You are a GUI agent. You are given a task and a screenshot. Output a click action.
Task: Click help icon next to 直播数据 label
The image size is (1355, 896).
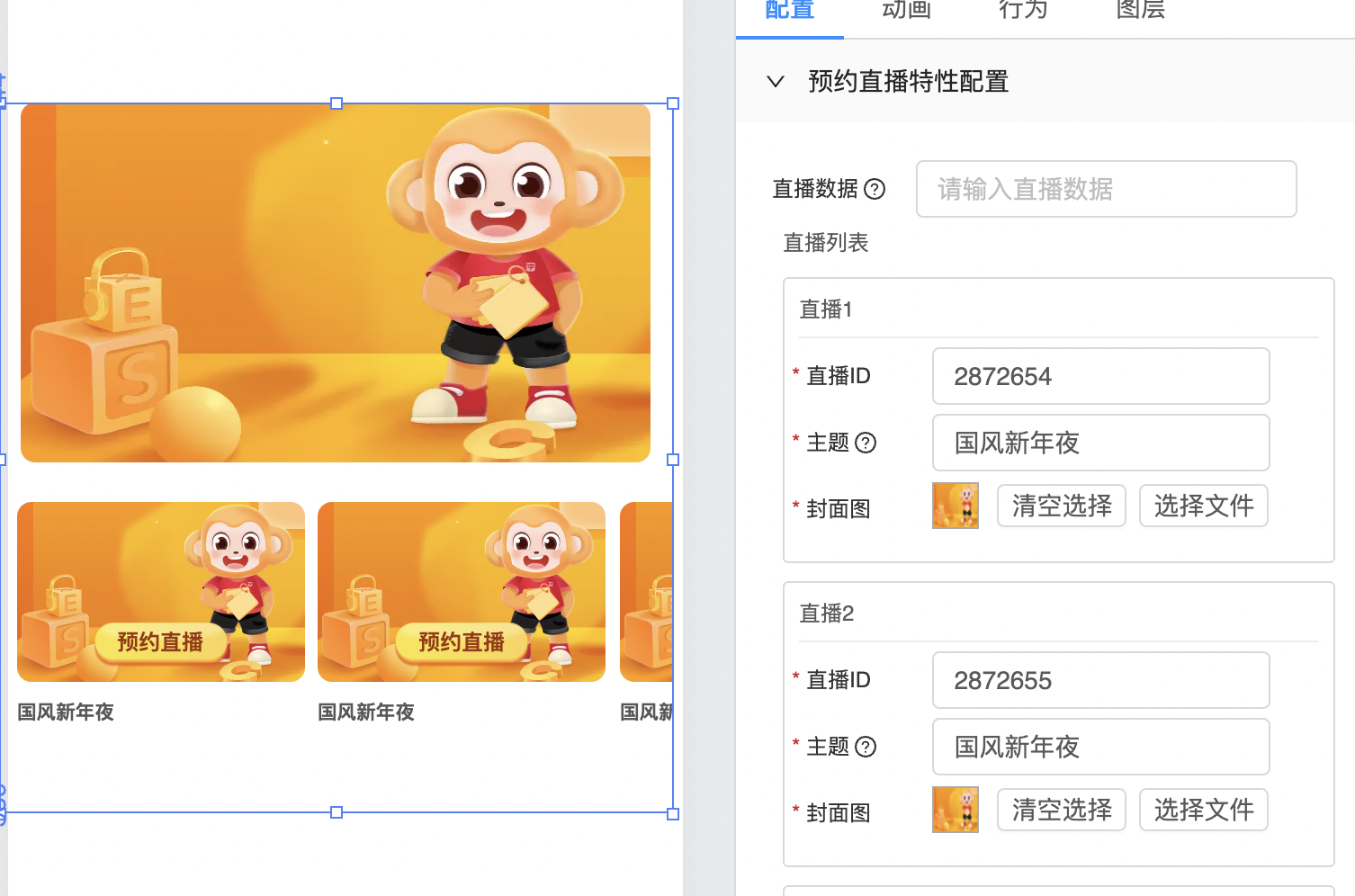875,189
